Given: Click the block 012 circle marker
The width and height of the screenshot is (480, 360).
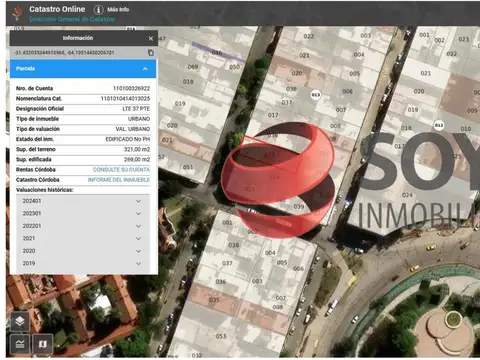Looking at the screenshot, I should coord(439,125).
